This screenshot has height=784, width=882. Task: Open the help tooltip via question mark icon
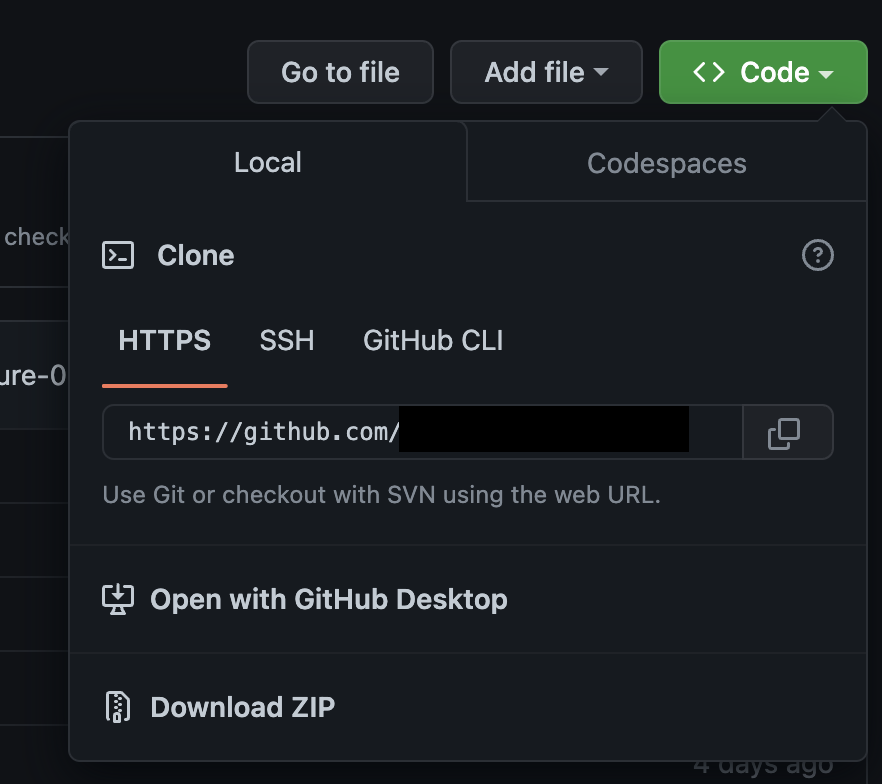point(817,256)
